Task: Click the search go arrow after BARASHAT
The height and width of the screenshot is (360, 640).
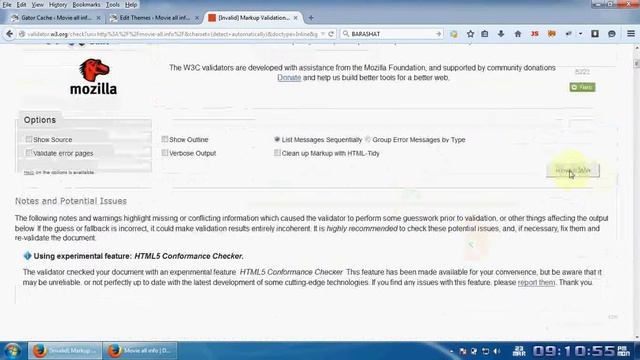Action: click(438, 34)
